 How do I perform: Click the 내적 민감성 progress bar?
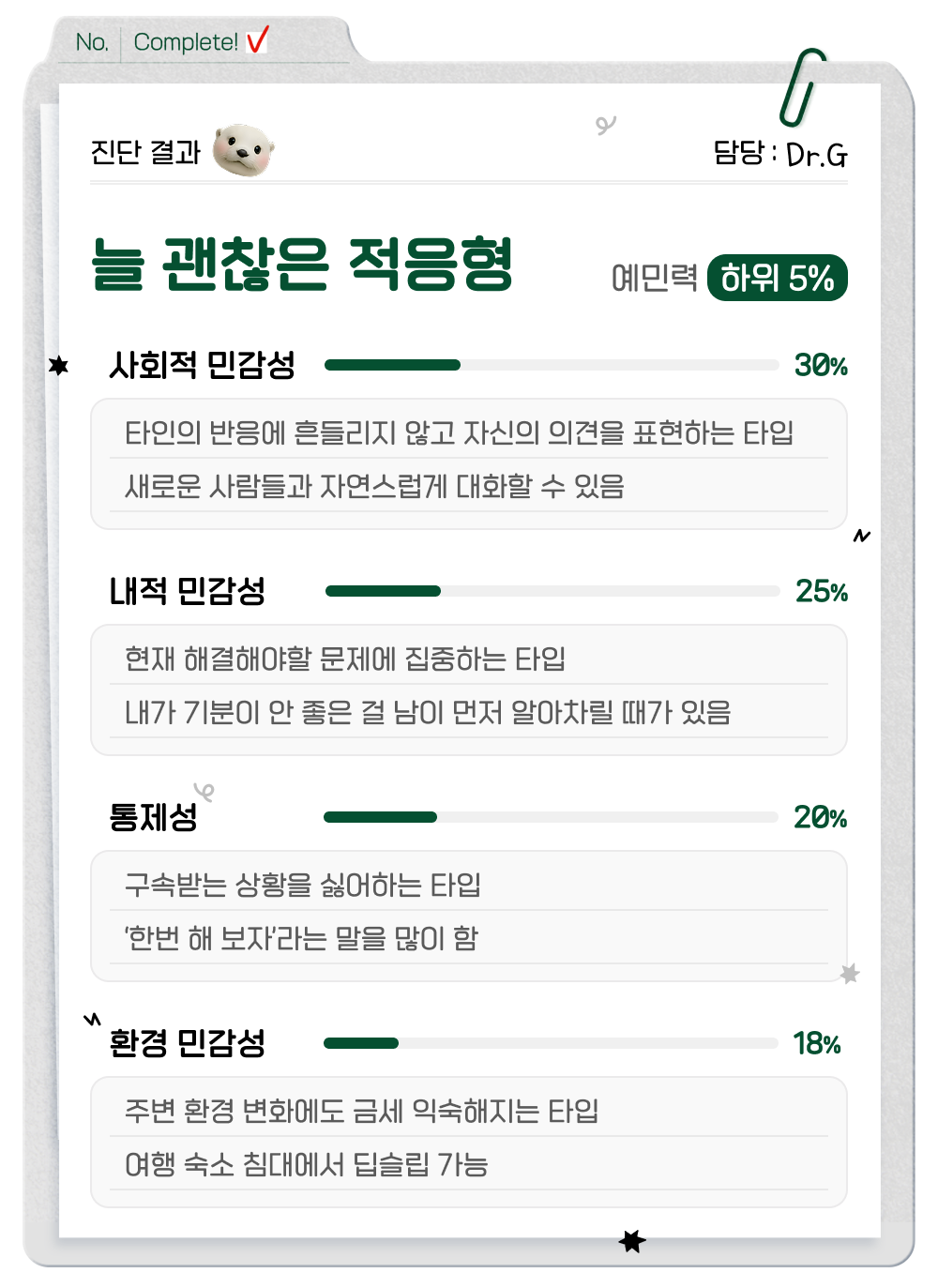(x=552, y=591)
